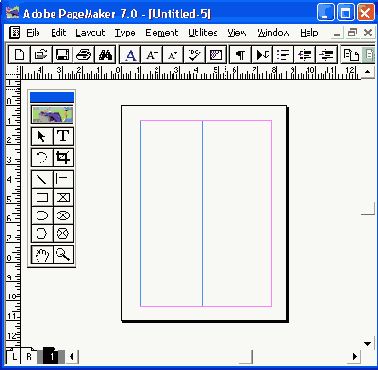Open the Type menu

[x=125, y=33]
